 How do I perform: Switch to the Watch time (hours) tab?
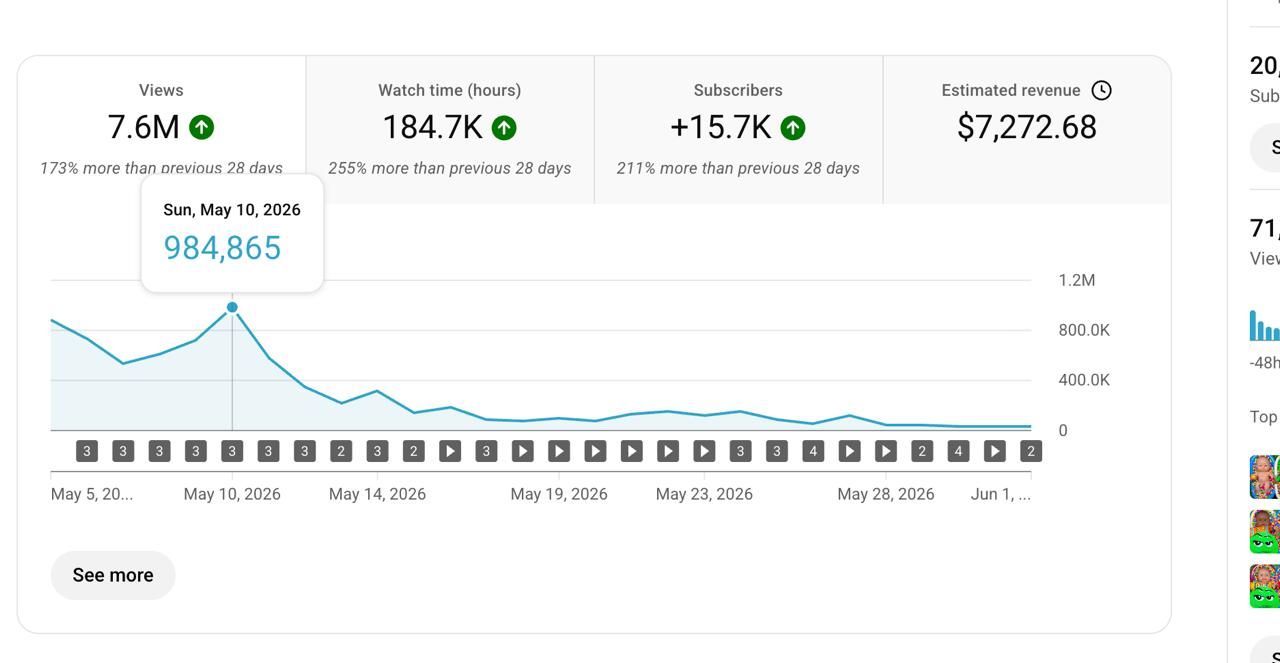point(450,130)
